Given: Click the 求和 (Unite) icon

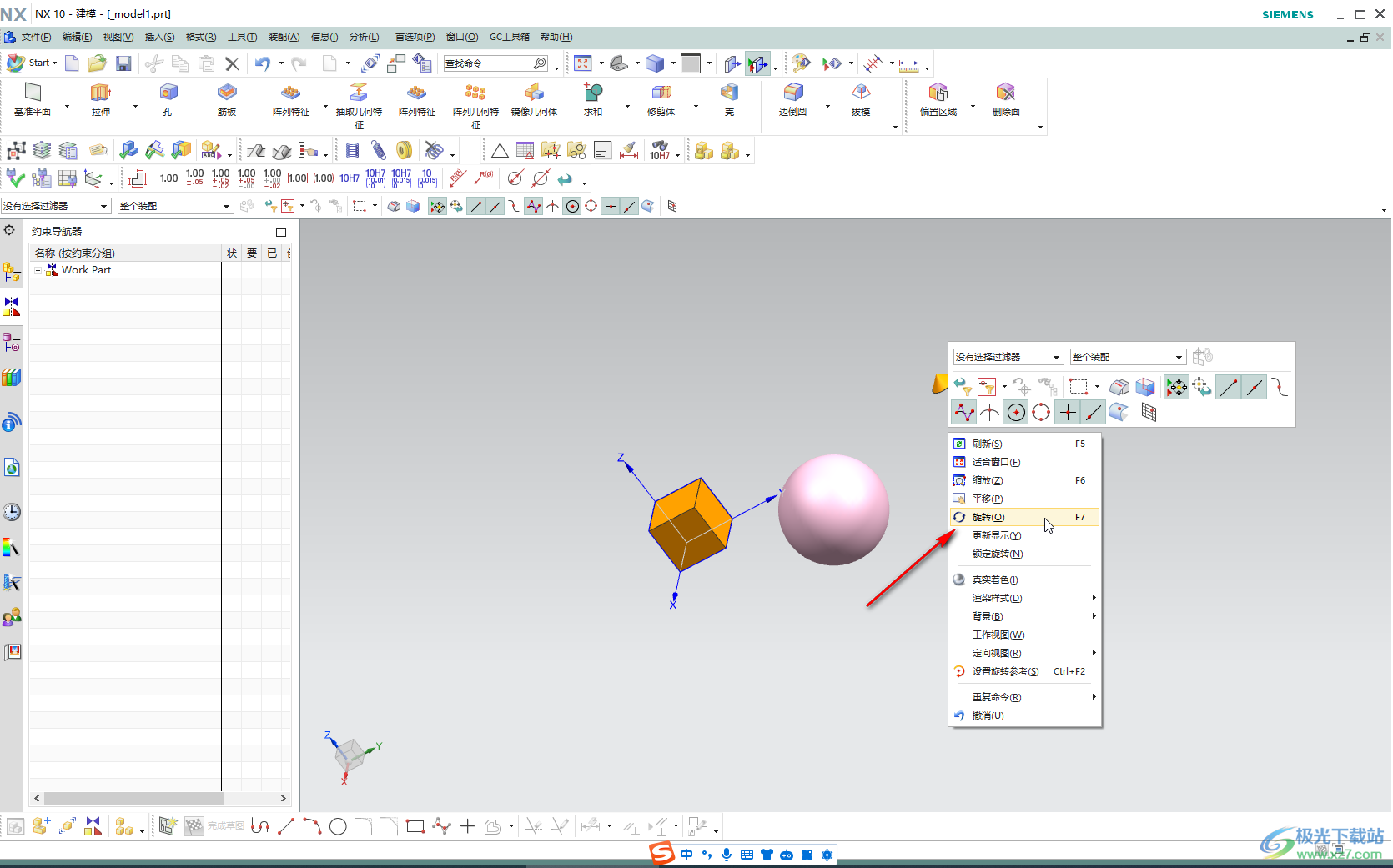Looking at the screenshot, I should (593, 93).
